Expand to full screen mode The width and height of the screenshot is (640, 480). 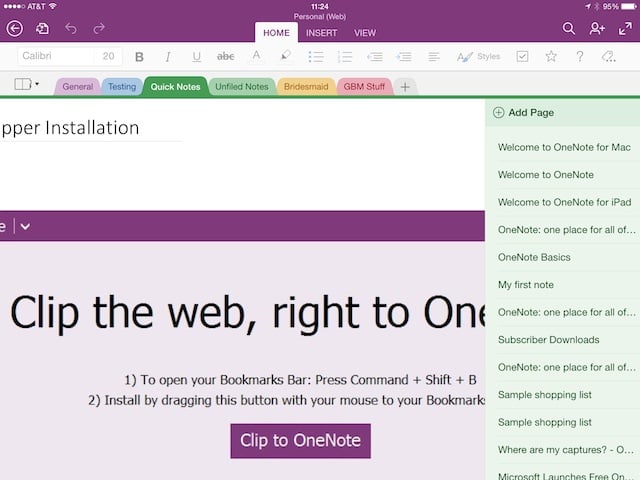(625, 29)
